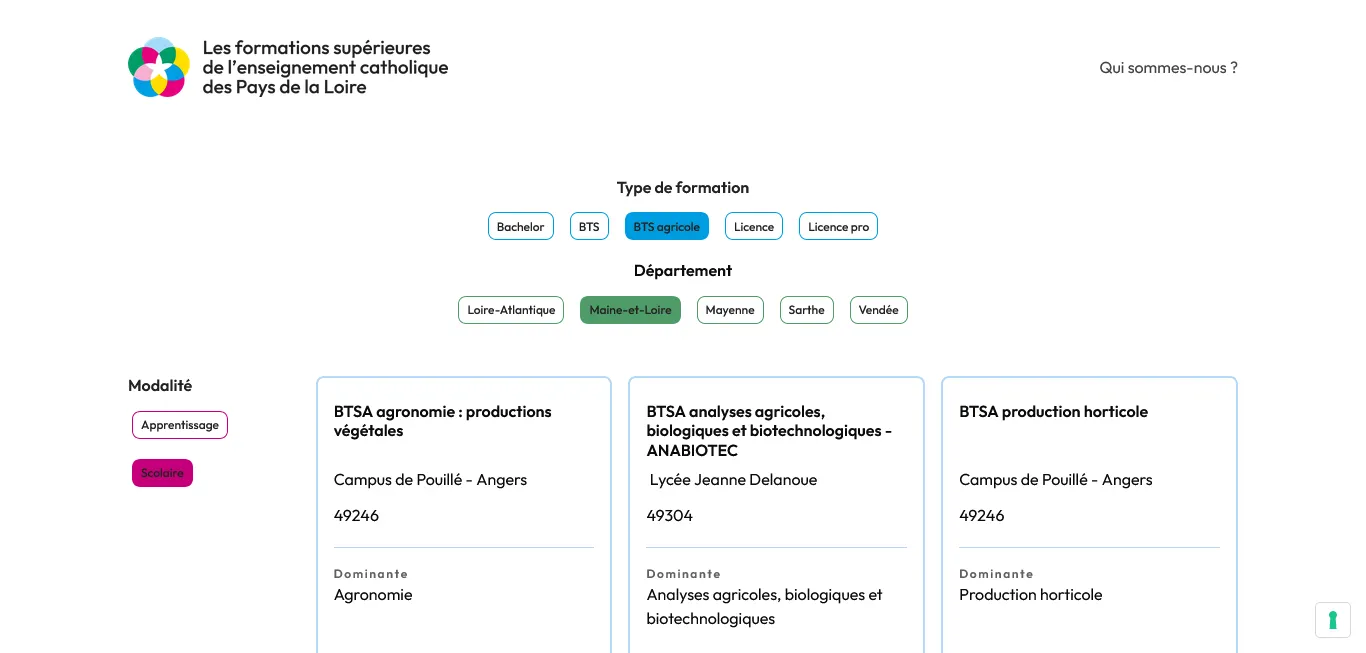Click the Type de formation heading

pyautogui.click(x=683, y=188)
